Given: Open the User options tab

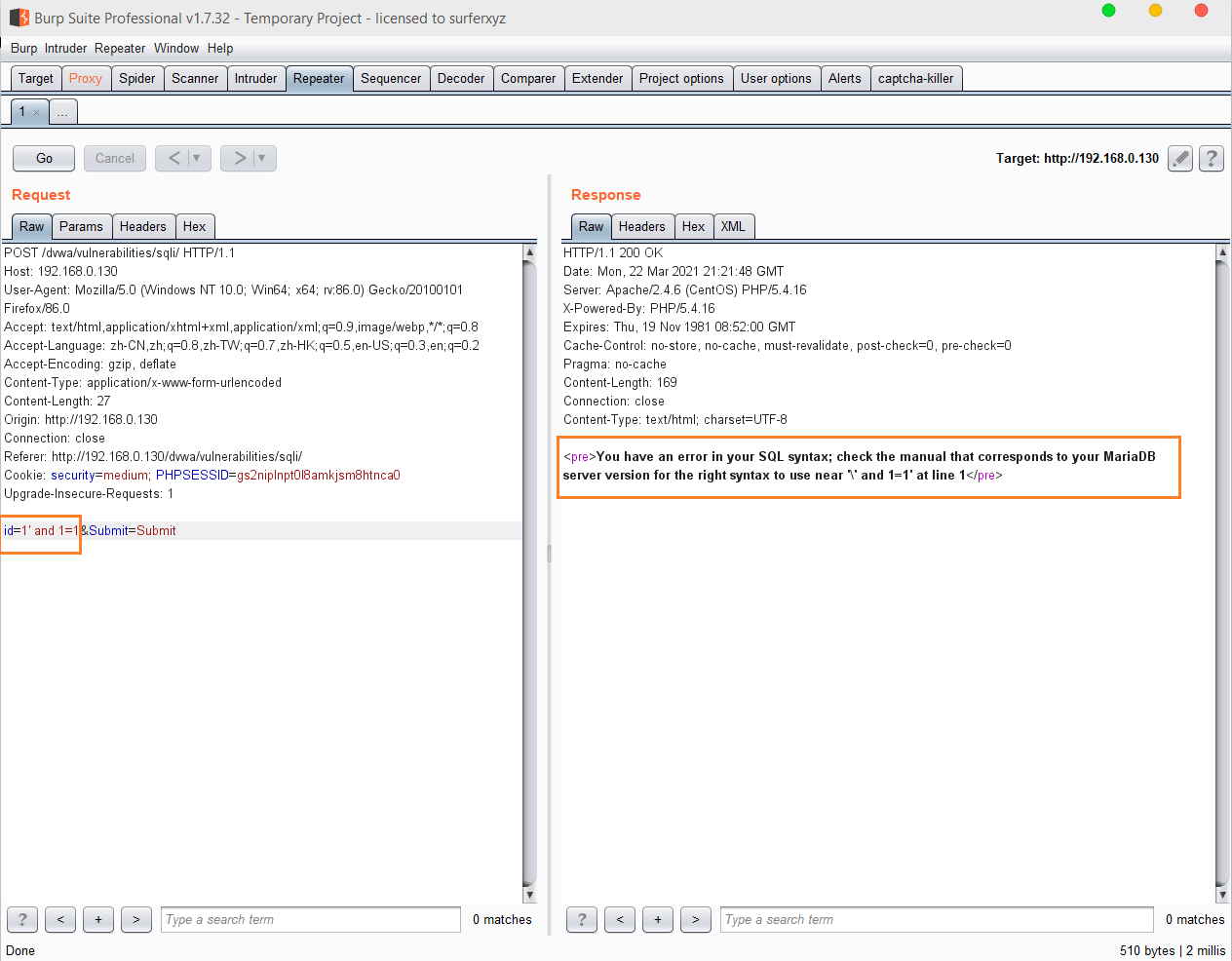Looking at the screenshot, I should click(x=776, y=78).
